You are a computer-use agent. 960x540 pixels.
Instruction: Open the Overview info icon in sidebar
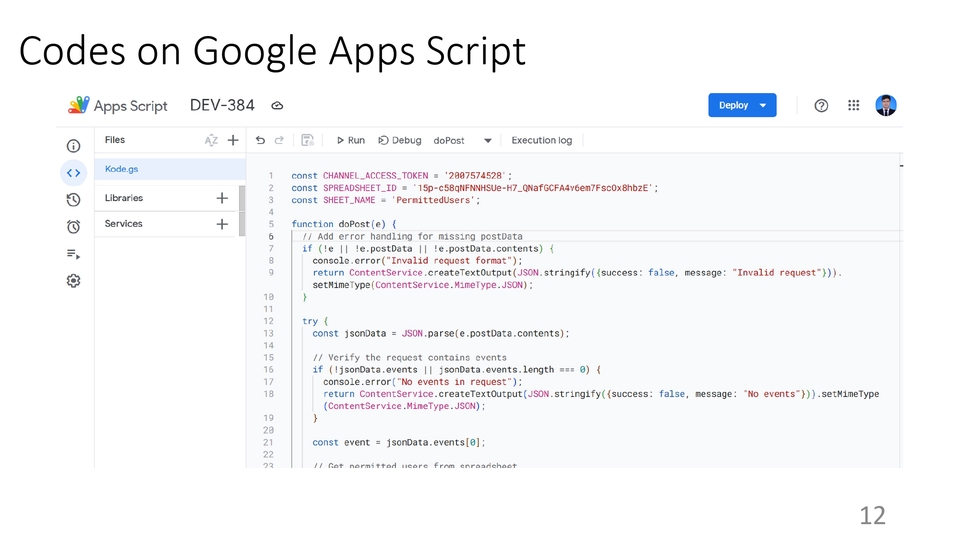click(73, 146)
